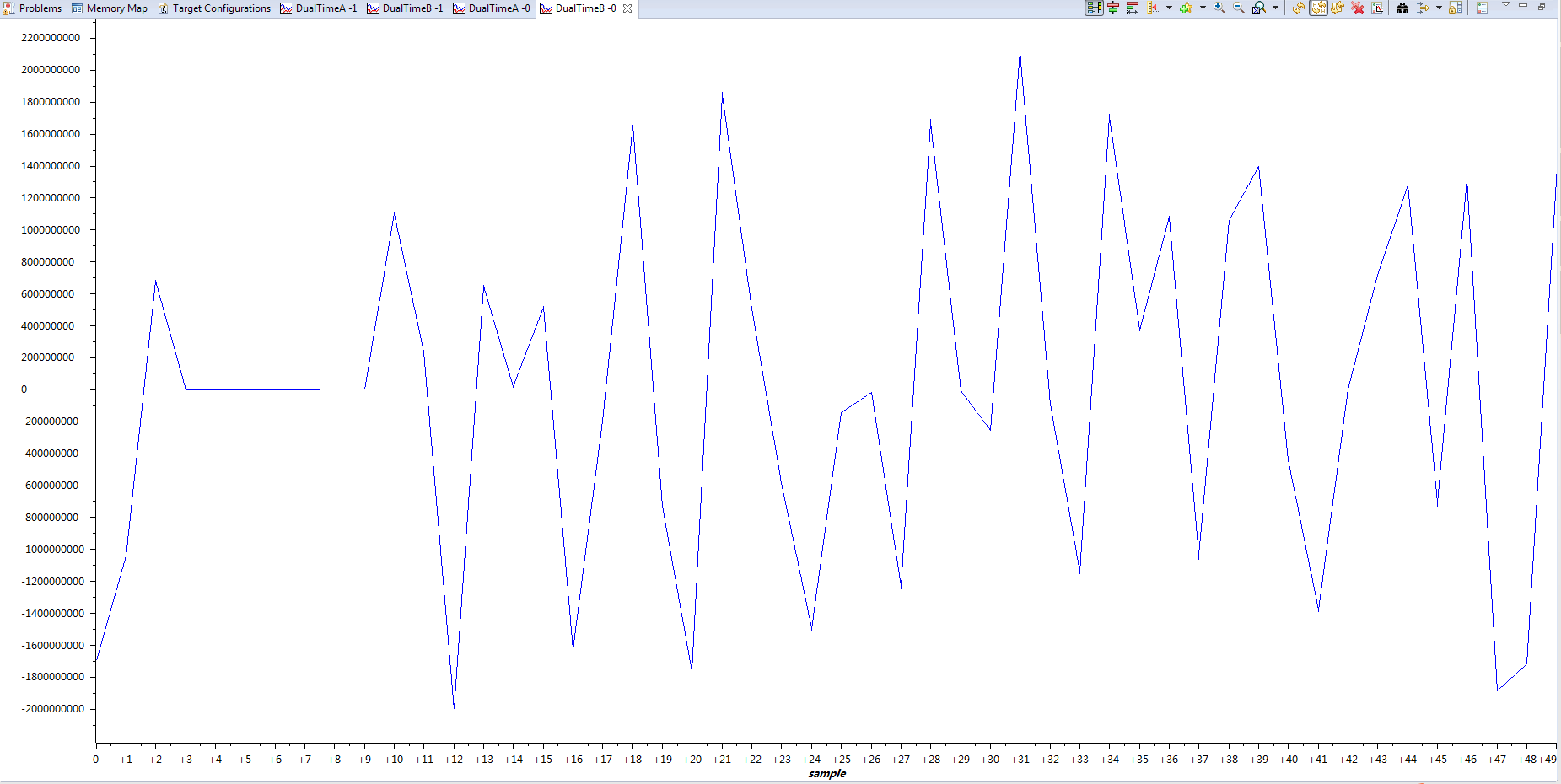
Task: Click the DualTimeB -1 tab chart icon
Action: coord(373,8)
